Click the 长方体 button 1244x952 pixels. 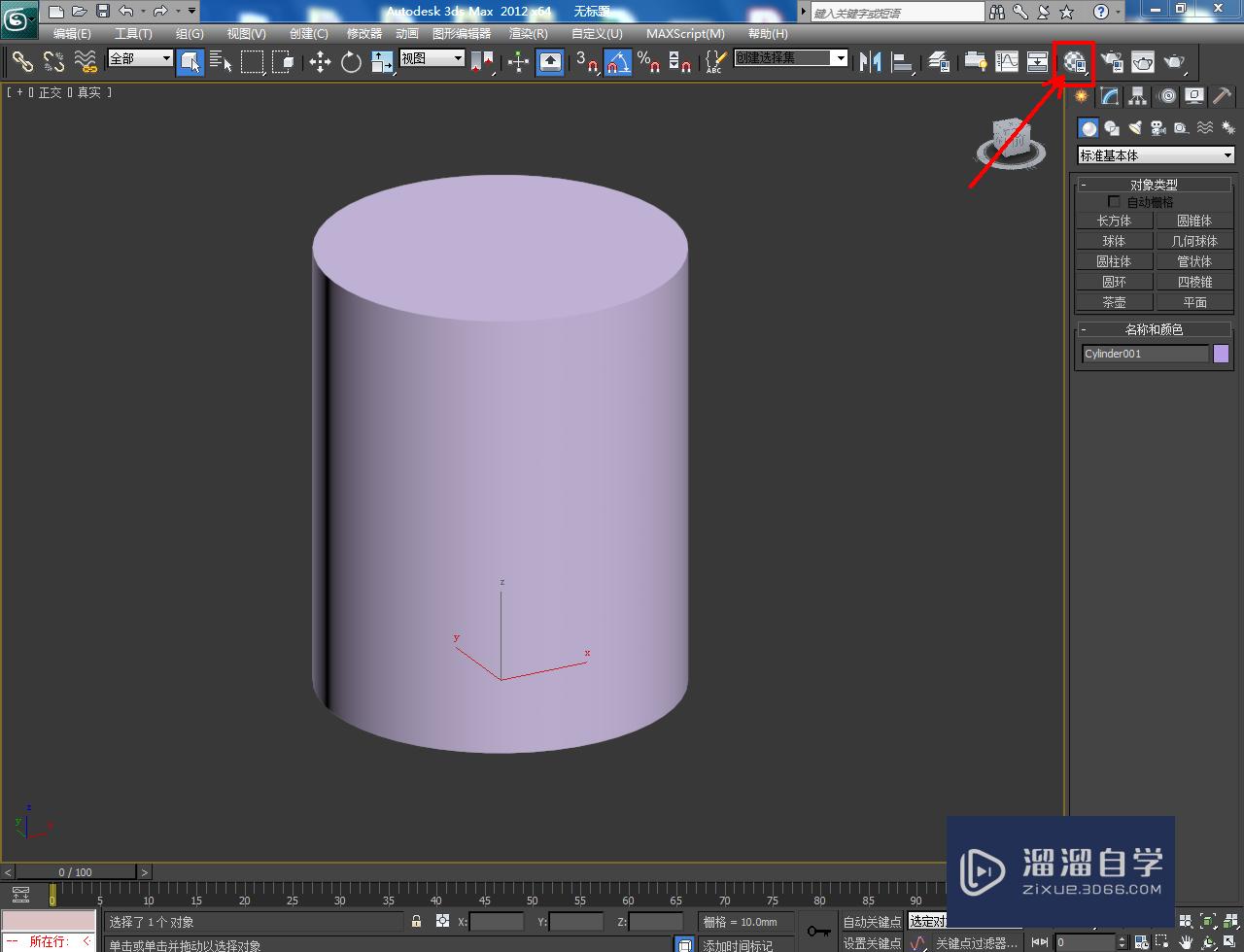coord(1114,221)
